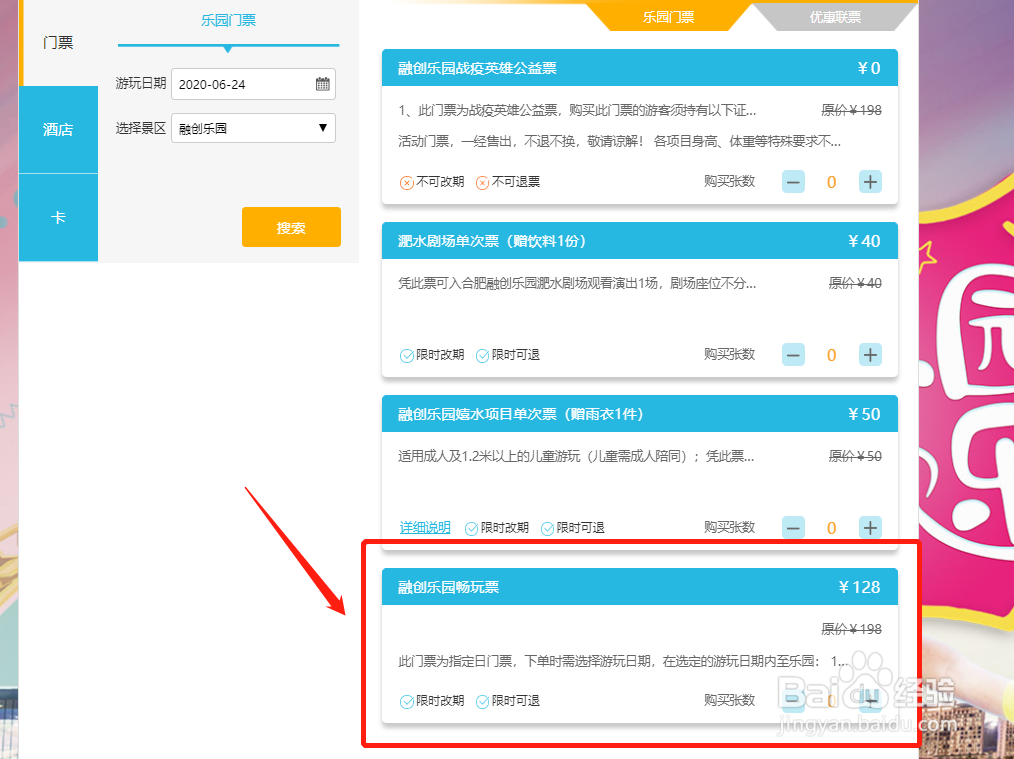
Task: Click the 限时可退 check icon under 嬉水项目单次票
Action: coord(547,529)
